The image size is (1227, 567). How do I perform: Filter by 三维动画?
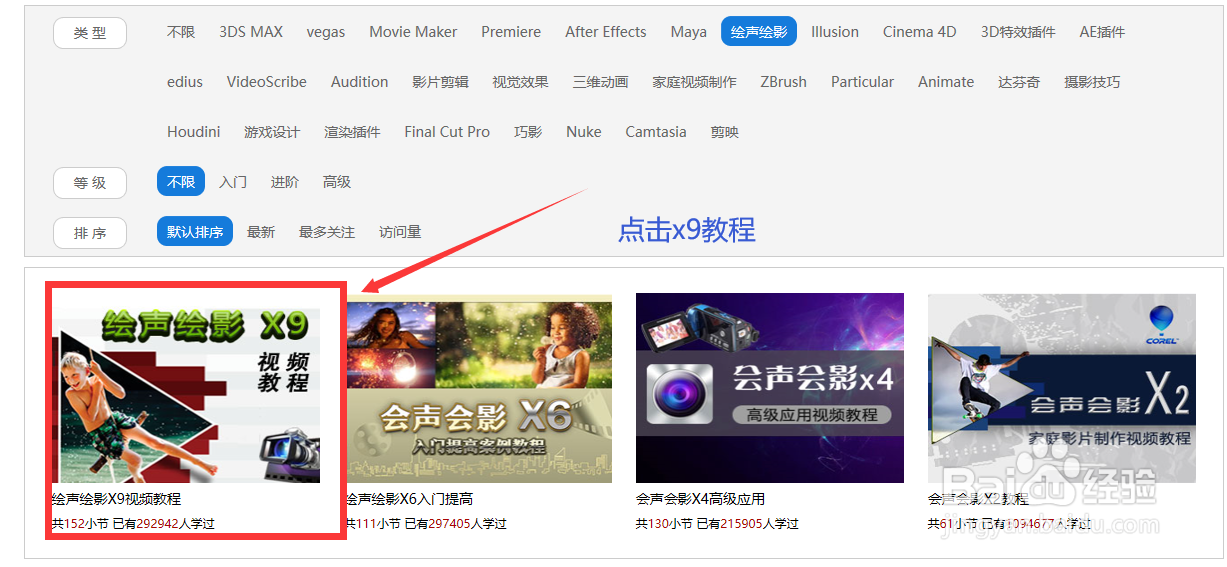[601, 82]
